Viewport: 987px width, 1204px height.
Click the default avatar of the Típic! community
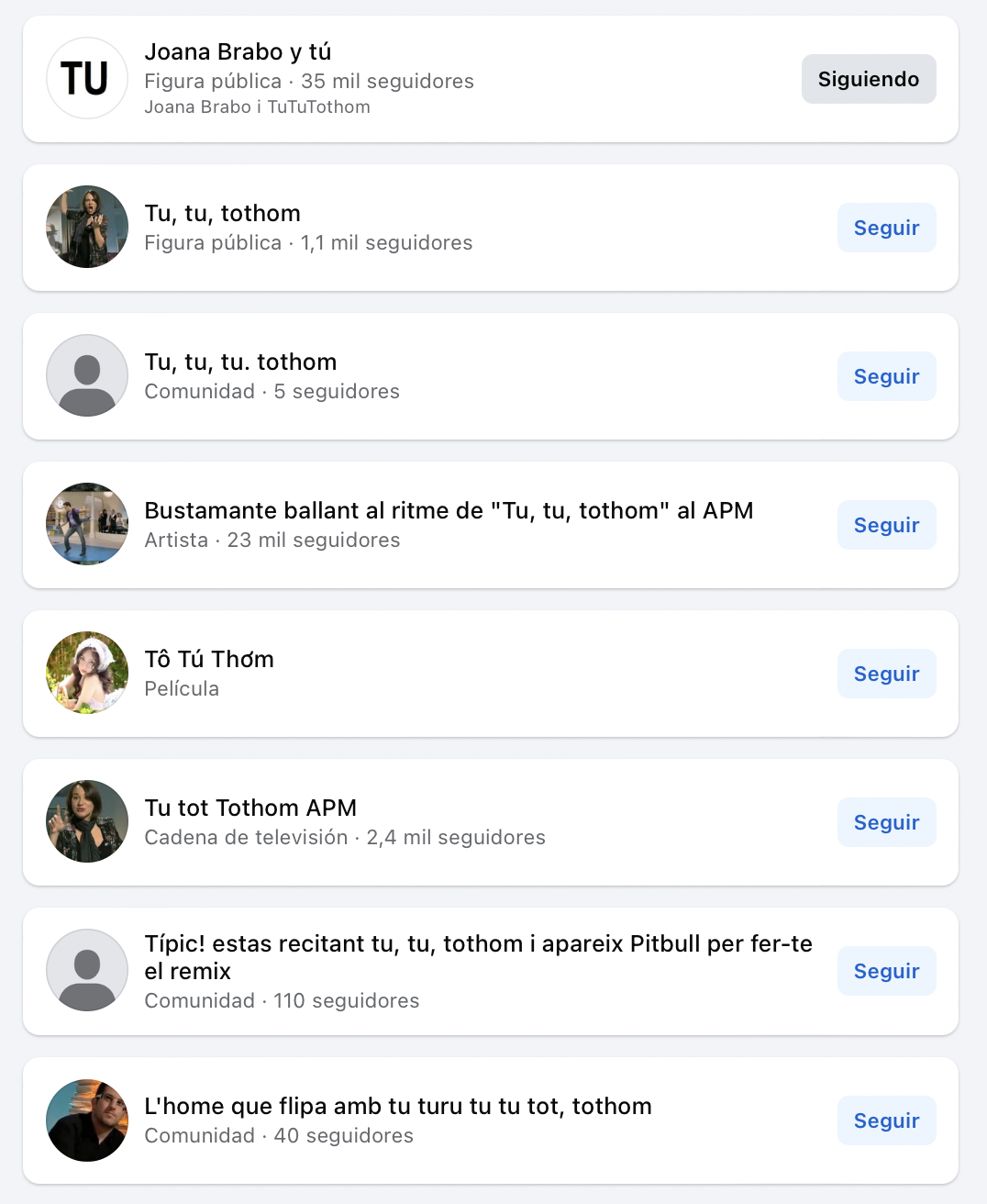pos(87,970)
